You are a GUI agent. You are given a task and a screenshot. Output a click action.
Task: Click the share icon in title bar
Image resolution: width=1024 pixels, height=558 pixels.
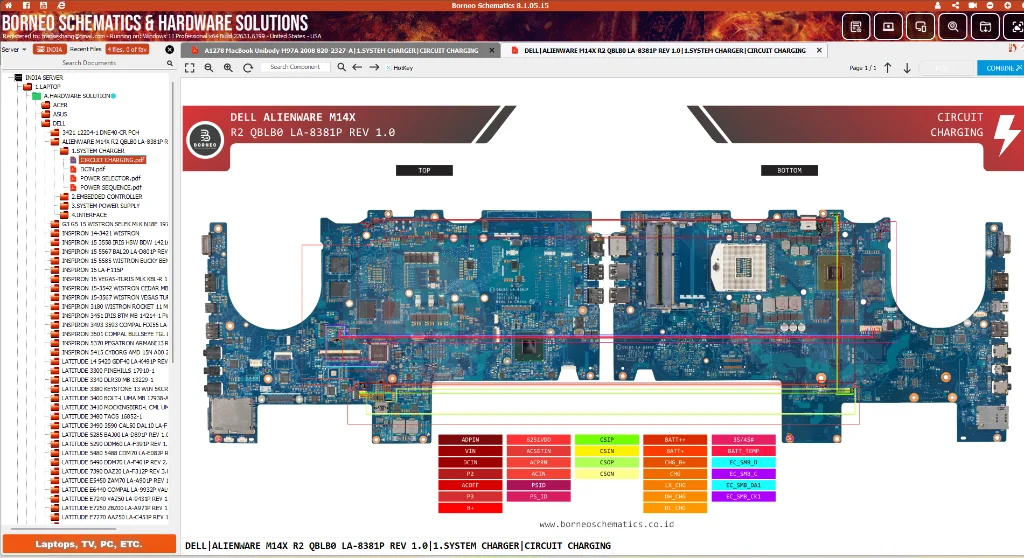pos(955,5)
